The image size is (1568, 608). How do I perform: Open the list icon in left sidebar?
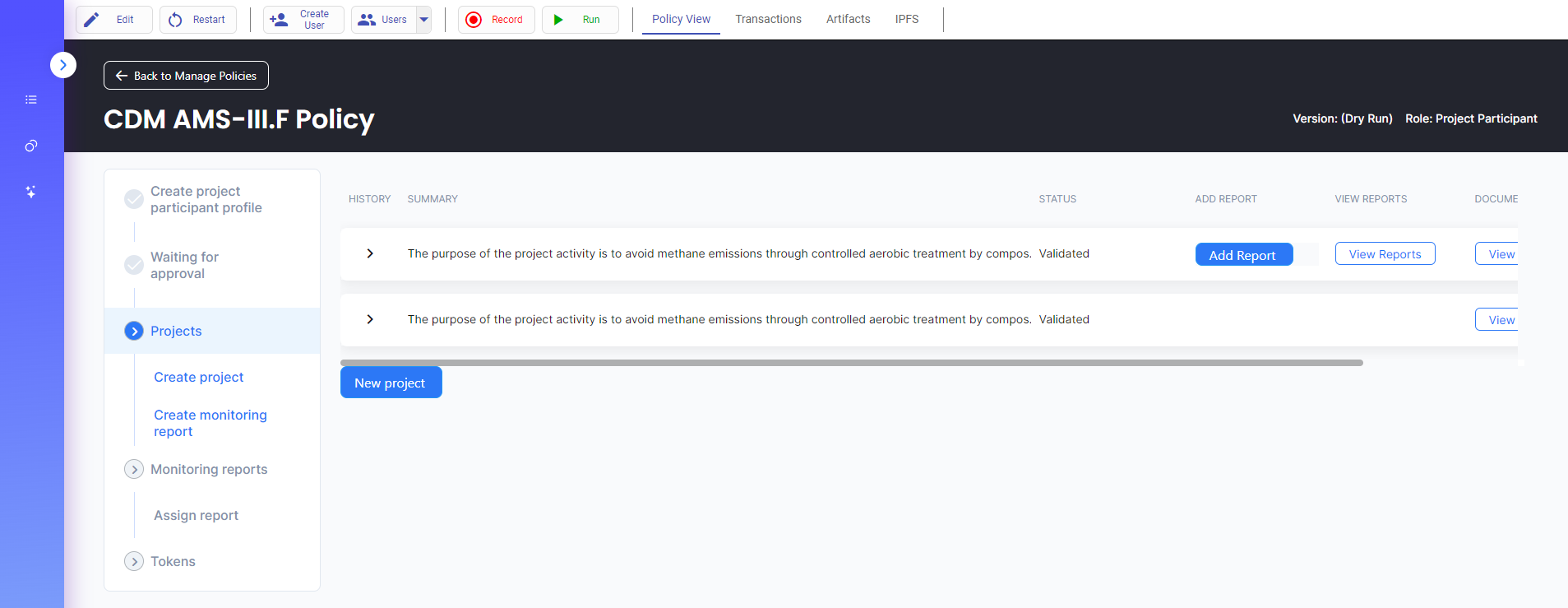31,100
